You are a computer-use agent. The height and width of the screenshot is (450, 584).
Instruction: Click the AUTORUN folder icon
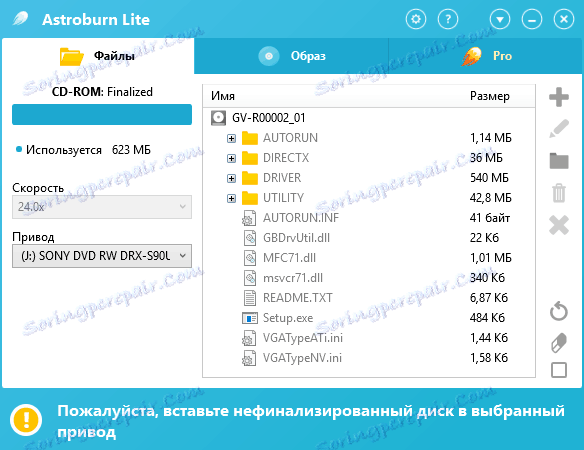click(x=250, y=138)
